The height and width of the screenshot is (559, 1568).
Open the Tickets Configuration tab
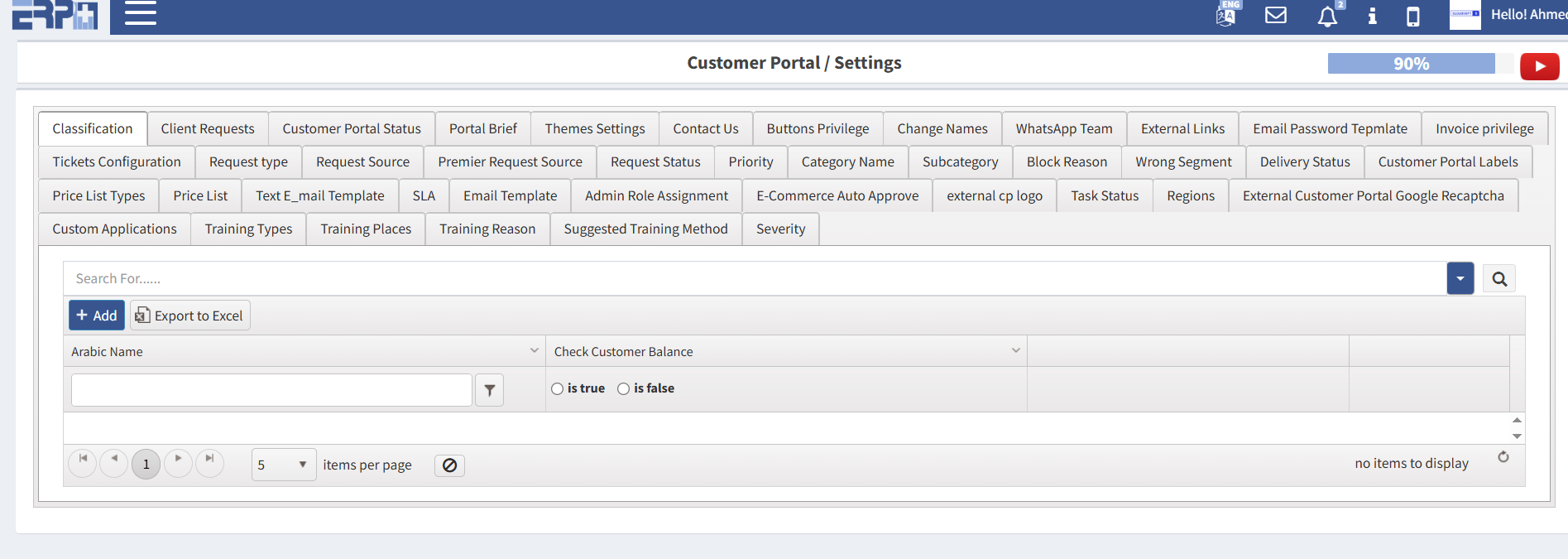[x=117, y=162]
